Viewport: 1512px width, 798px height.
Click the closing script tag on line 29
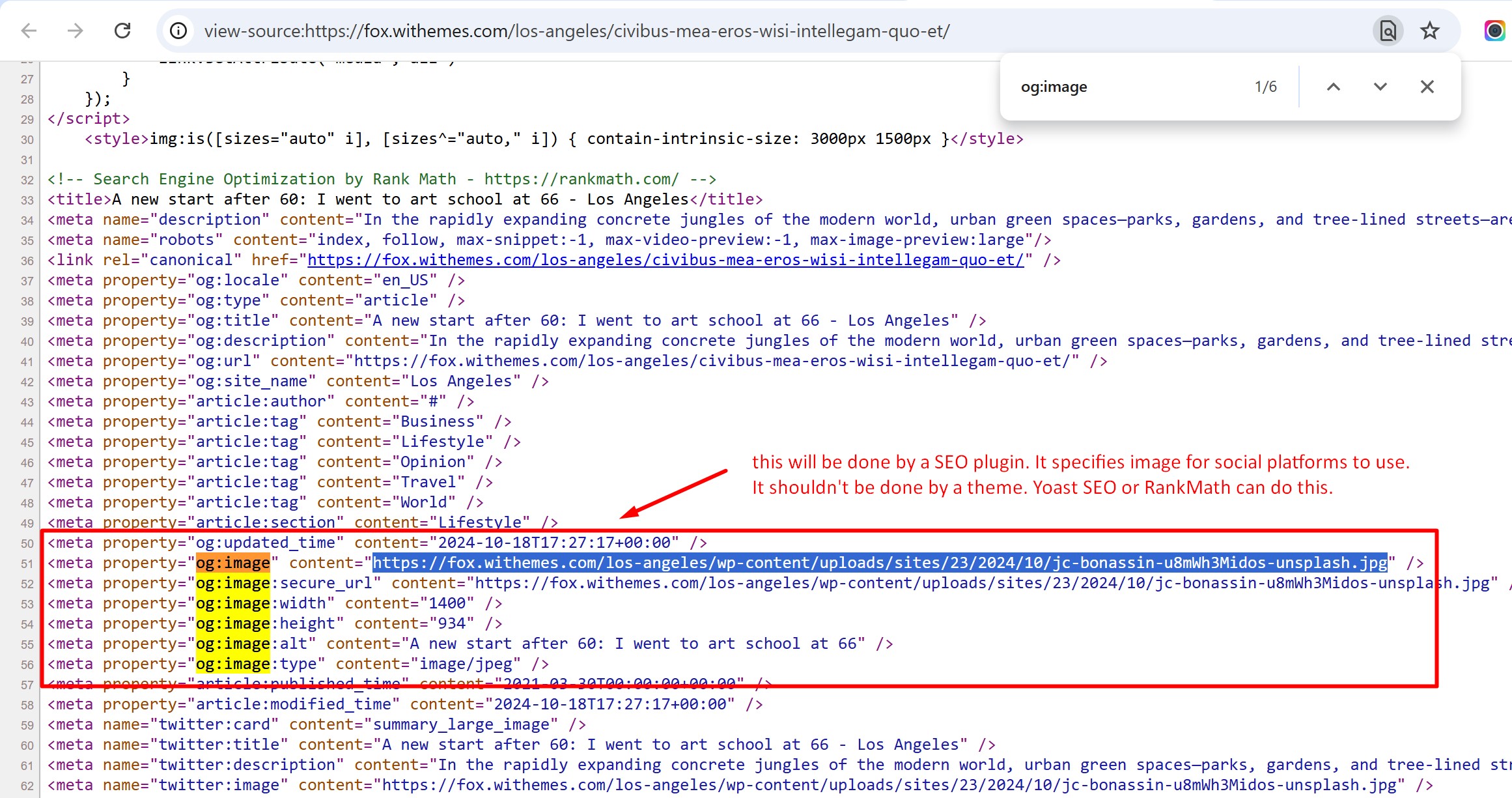pos(89,119)
